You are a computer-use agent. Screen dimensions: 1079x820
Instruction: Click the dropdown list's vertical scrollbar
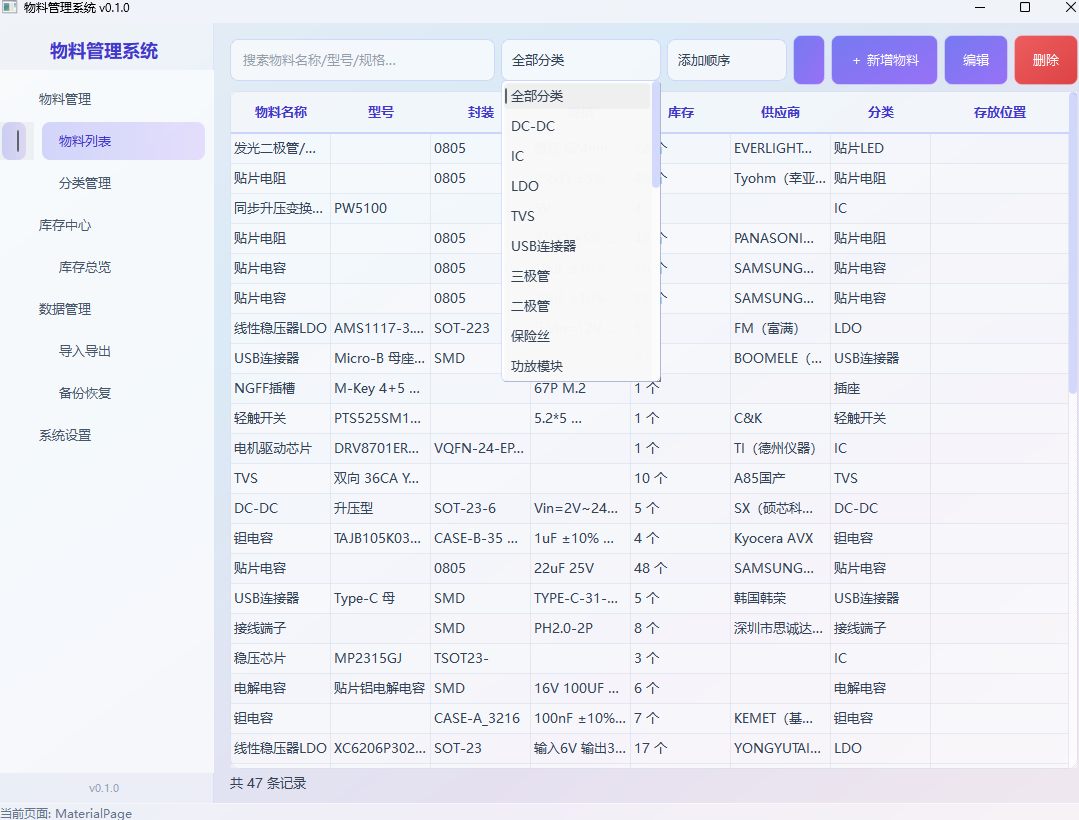(x=656, y=135)
